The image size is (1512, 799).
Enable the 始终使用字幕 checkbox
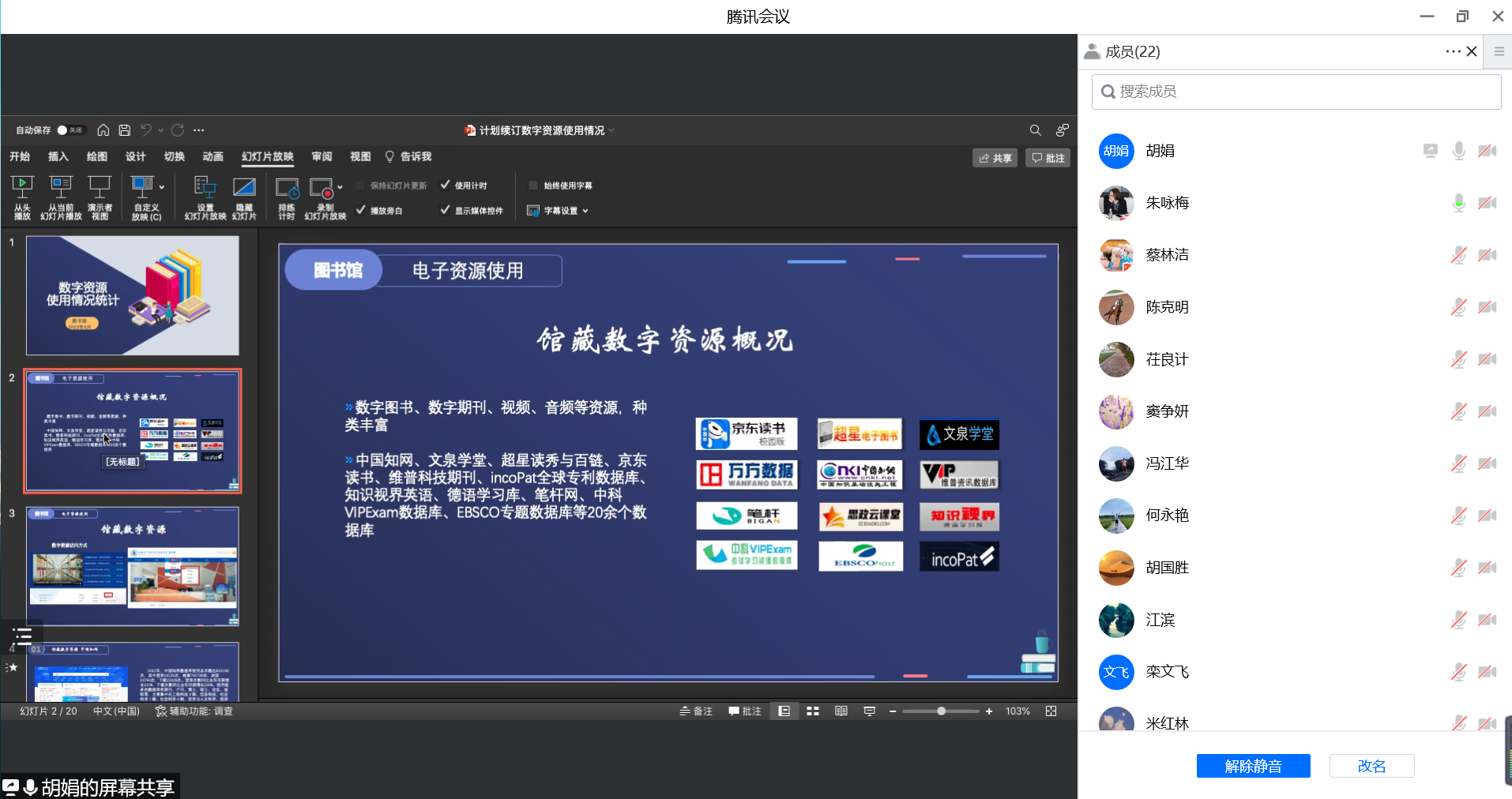pyautogui.click(x=533, y=186)
